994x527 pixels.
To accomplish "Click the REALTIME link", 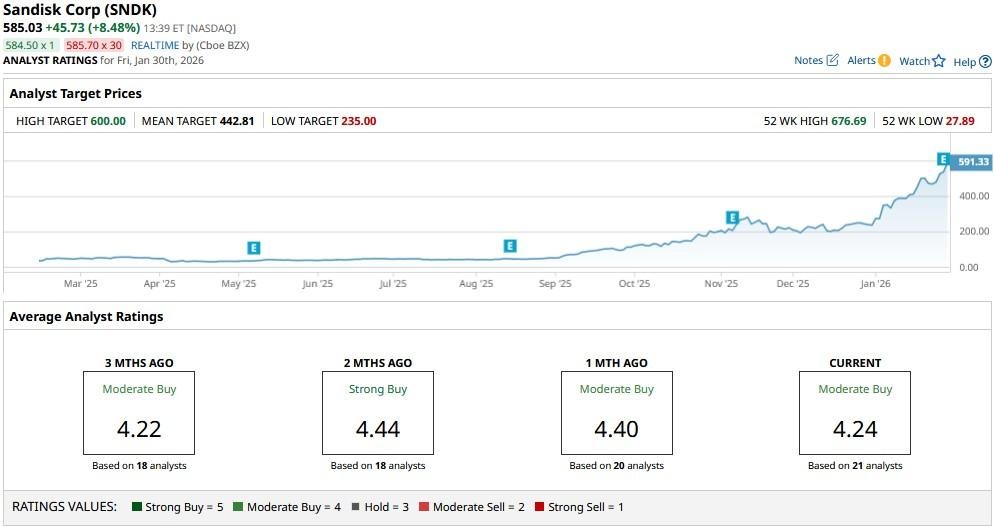I will click(x=155, y=45).
